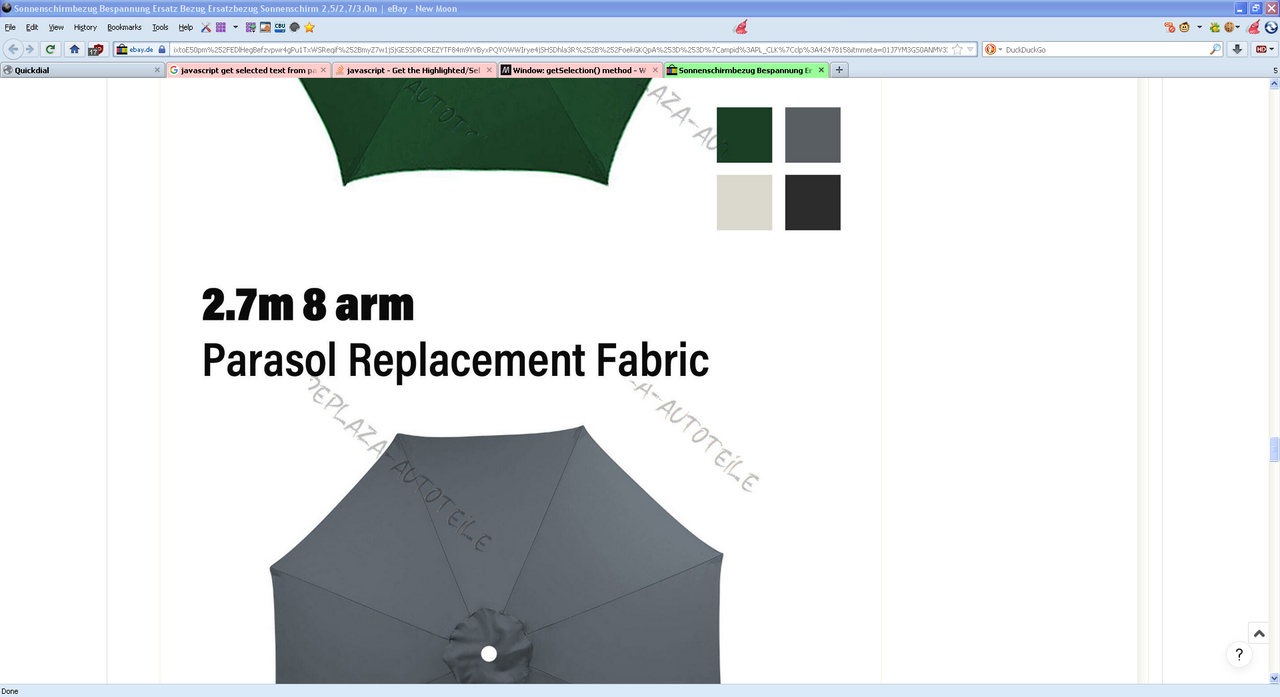
Task: Click the search magnifier icon
Action: point(1216,49)
